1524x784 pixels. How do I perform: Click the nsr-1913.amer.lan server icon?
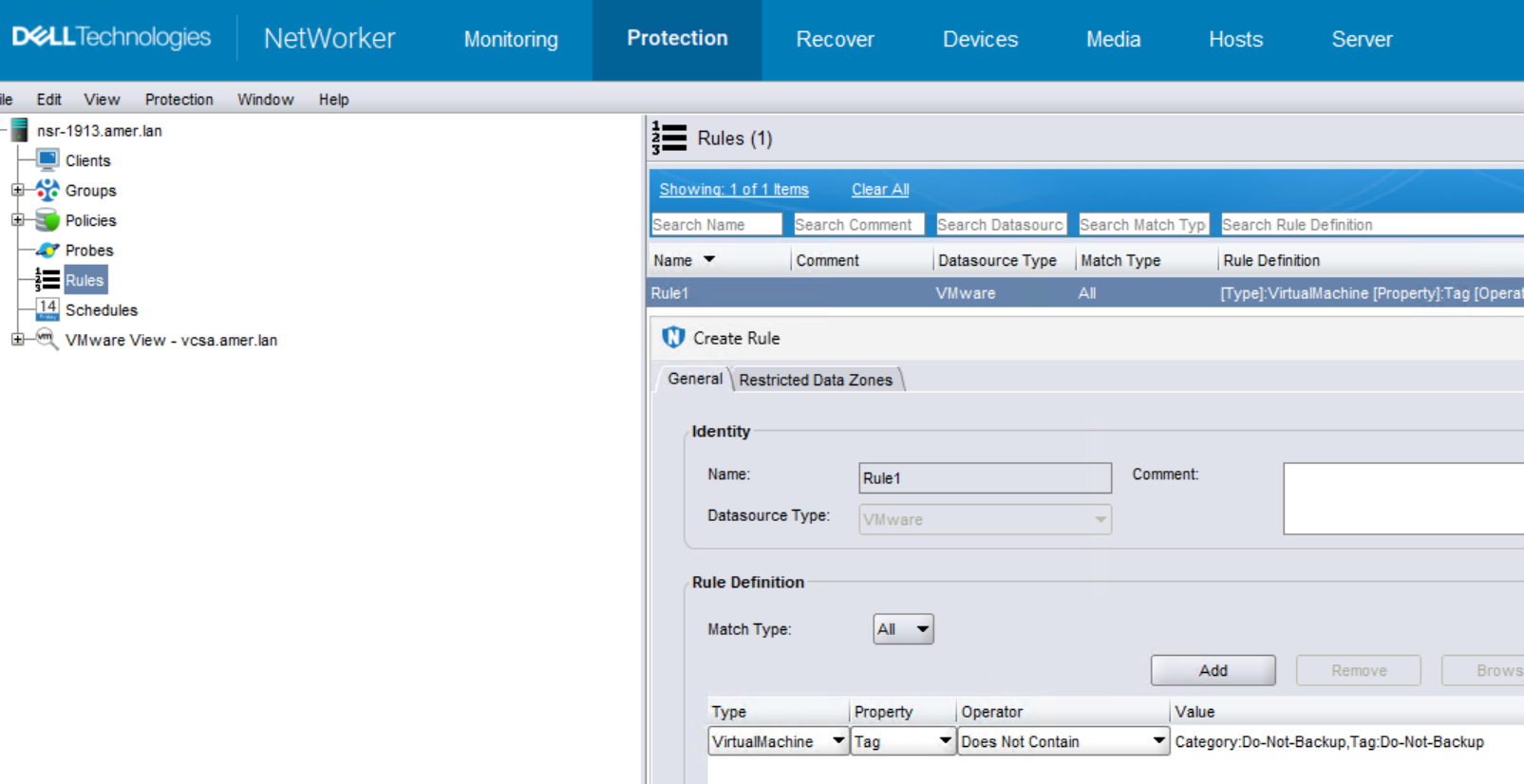tap(20, 131)
